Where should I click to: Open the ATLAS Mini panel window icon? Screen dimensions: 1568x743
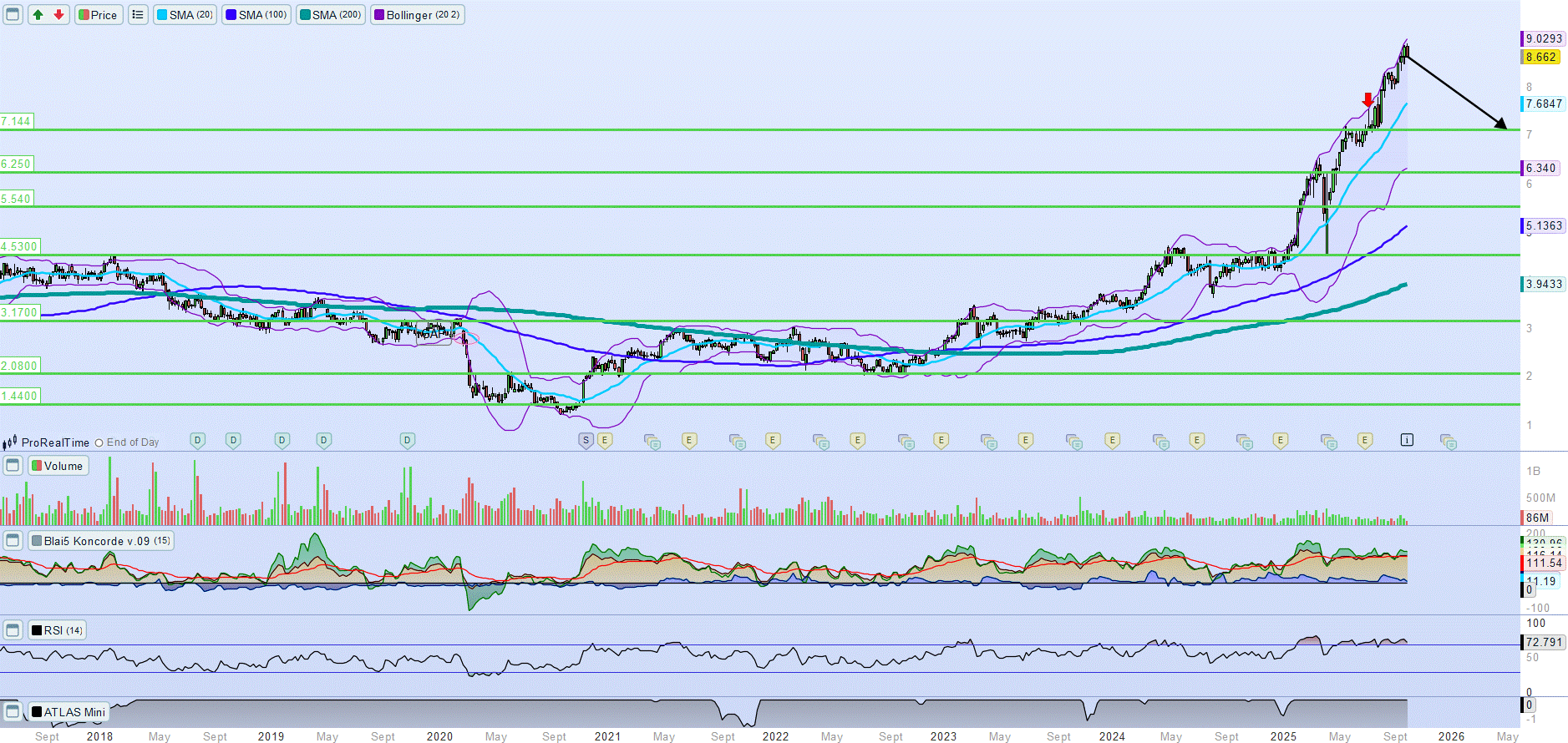point(13,712)
